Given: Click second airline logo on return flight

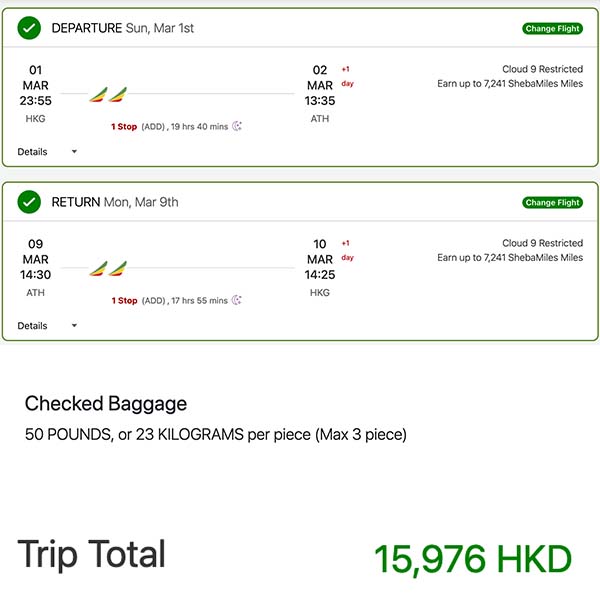Looking at the screenshot, I should (x=118, y=269).
